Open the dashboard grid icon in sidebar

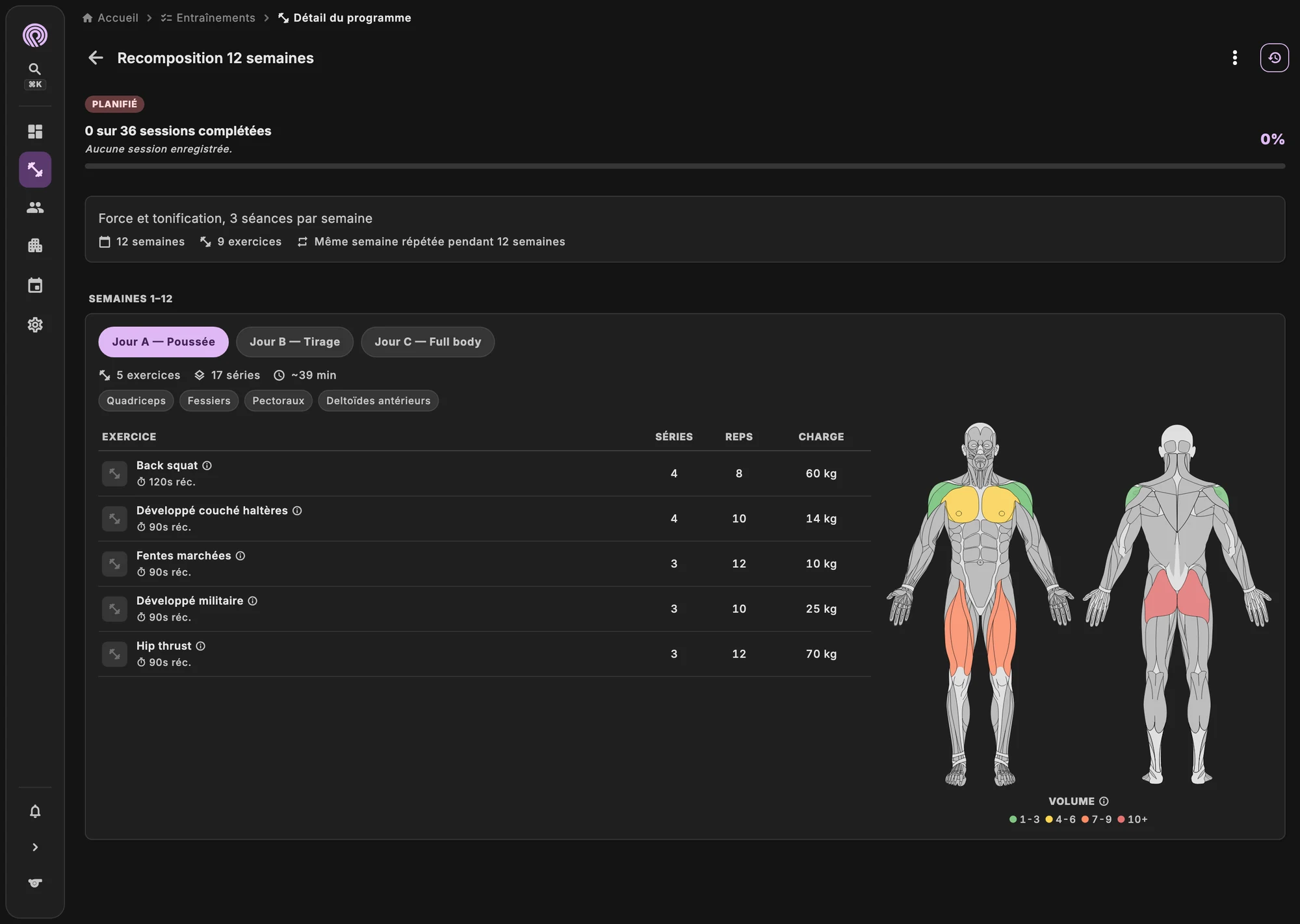(x=35, y=131)
